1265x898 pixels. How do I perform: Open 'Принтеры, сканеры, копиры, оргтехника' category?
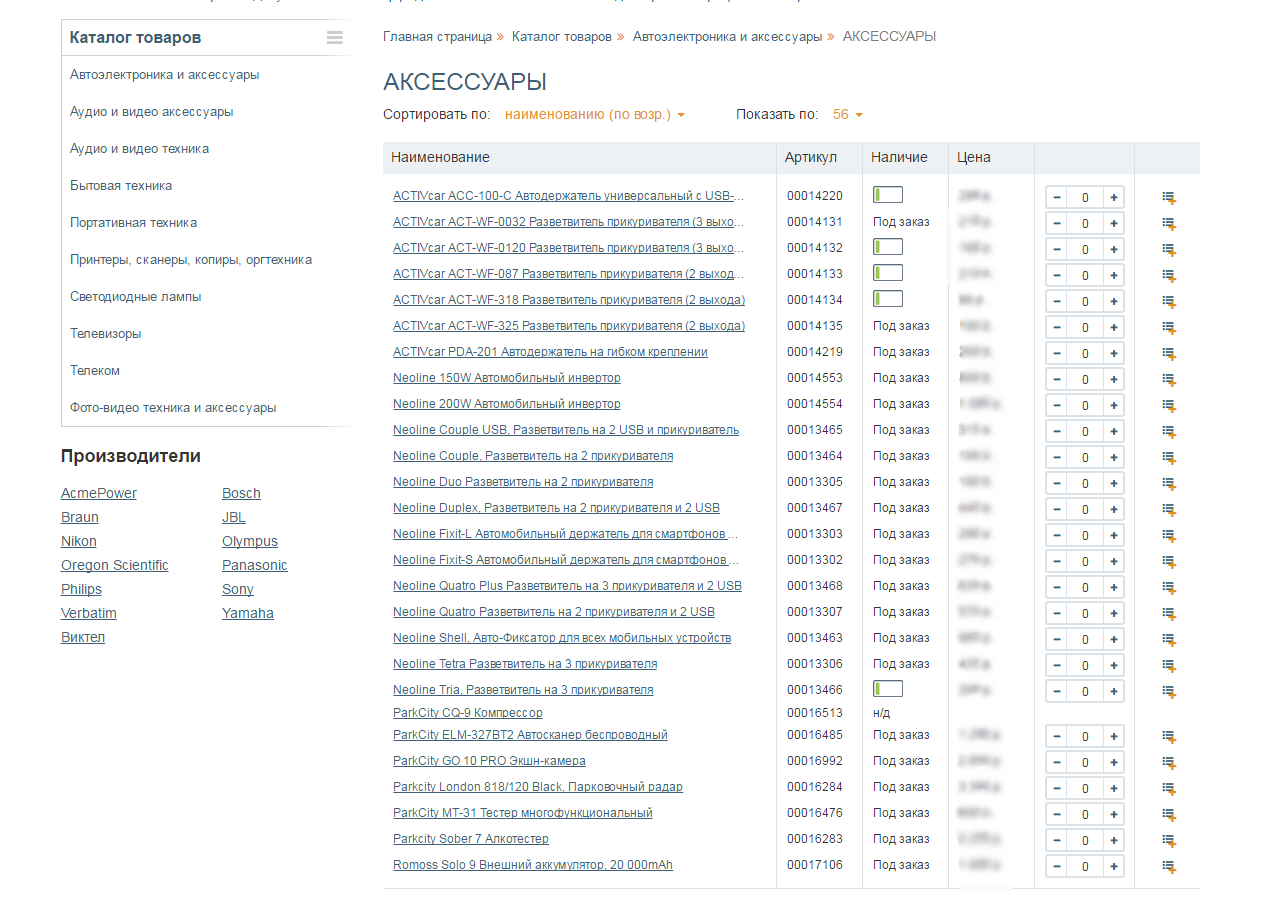(191, 260)
